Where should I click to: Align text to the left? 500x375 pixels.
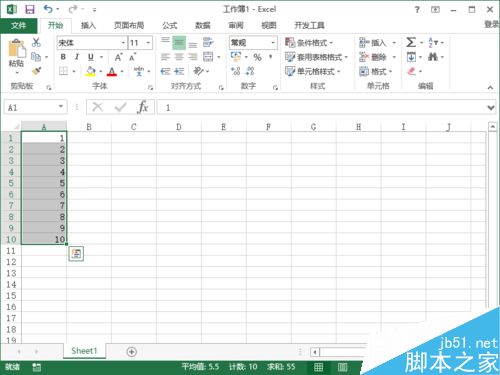(165, 57)
